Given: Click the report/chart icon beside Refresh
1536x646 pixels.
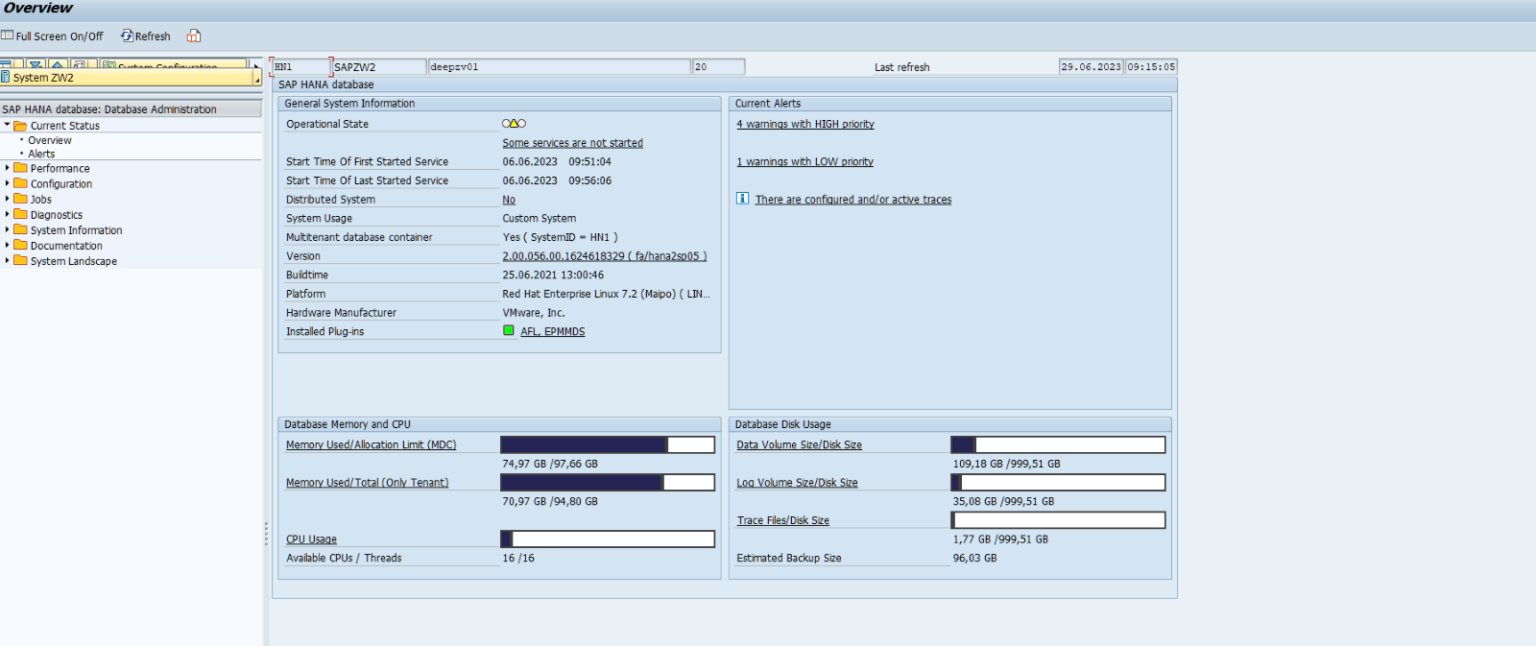Looking at the screenshot, I should point(193,36).
